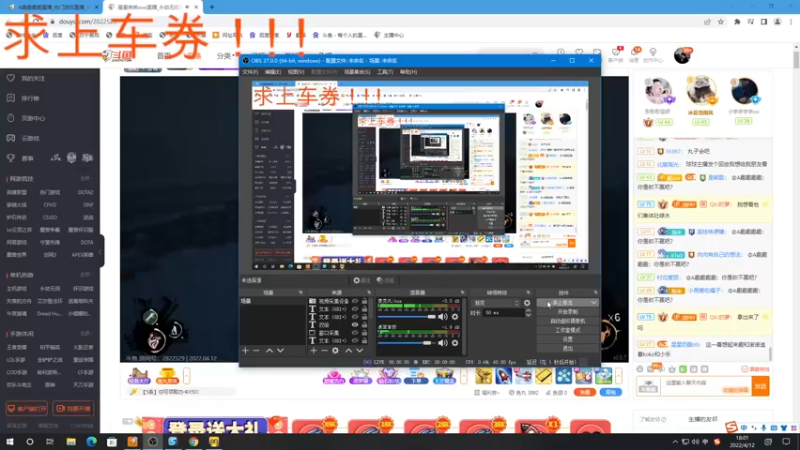Image resolution: width=800 pixels, height=450 pixels.
Task: Open Chrome extensions puzzle icon
Action: (737, 22)
